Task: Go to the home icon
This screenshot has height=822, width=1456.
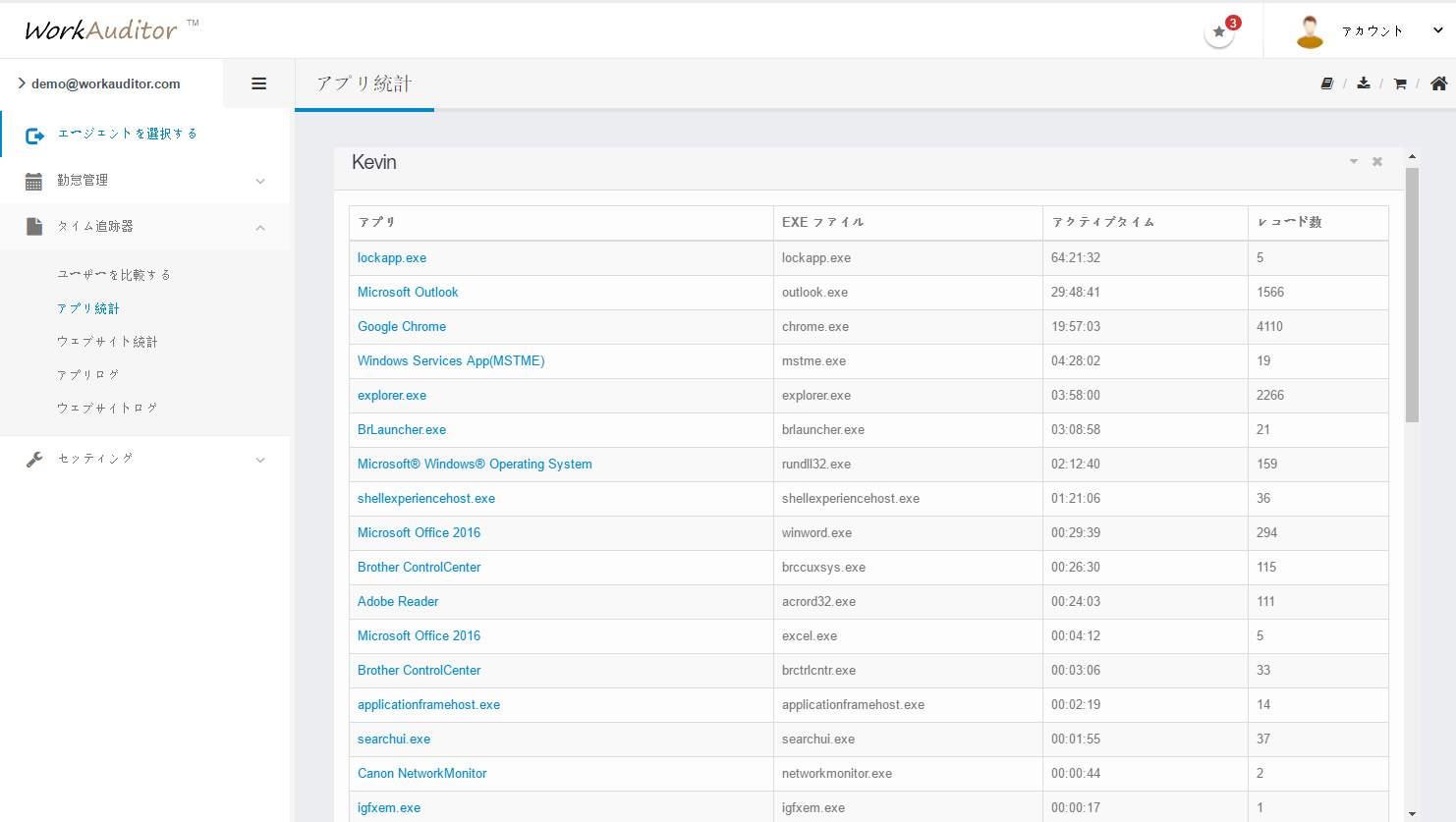Action: (x=1438, y=83)
